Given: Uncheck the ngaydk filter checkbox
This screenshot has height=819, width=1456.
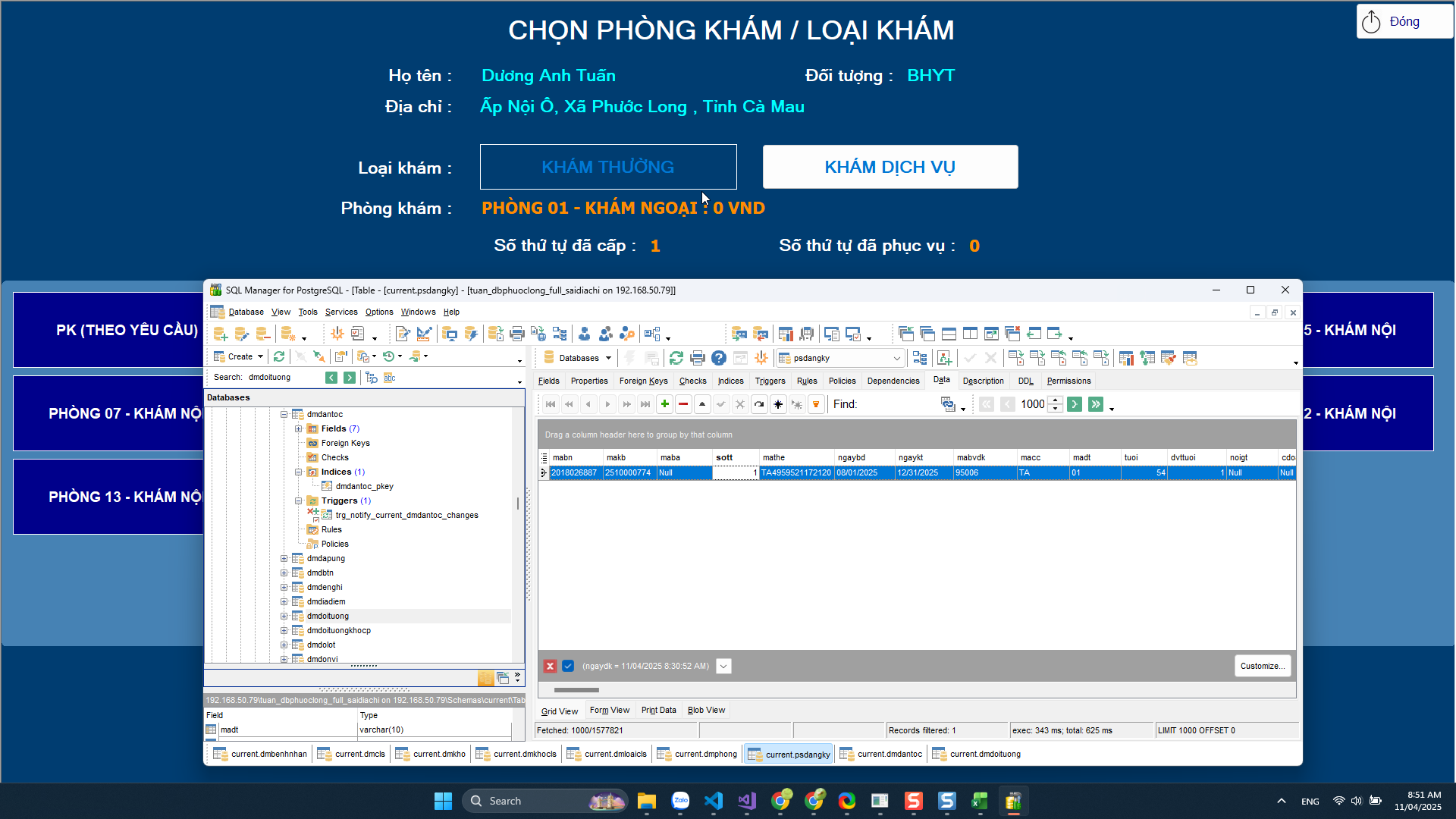Looking at the screenshot, I should (x=568, y=666).
